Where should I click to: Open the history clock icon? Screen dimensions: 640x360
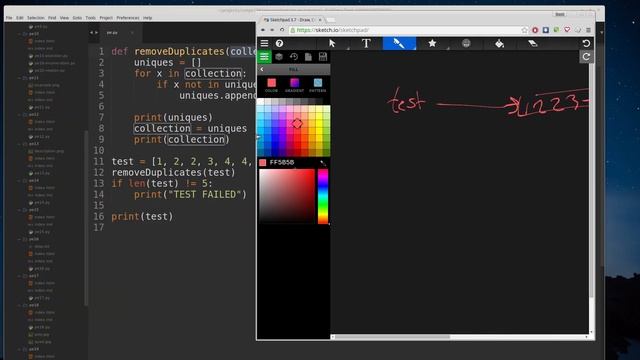(293, 57)
